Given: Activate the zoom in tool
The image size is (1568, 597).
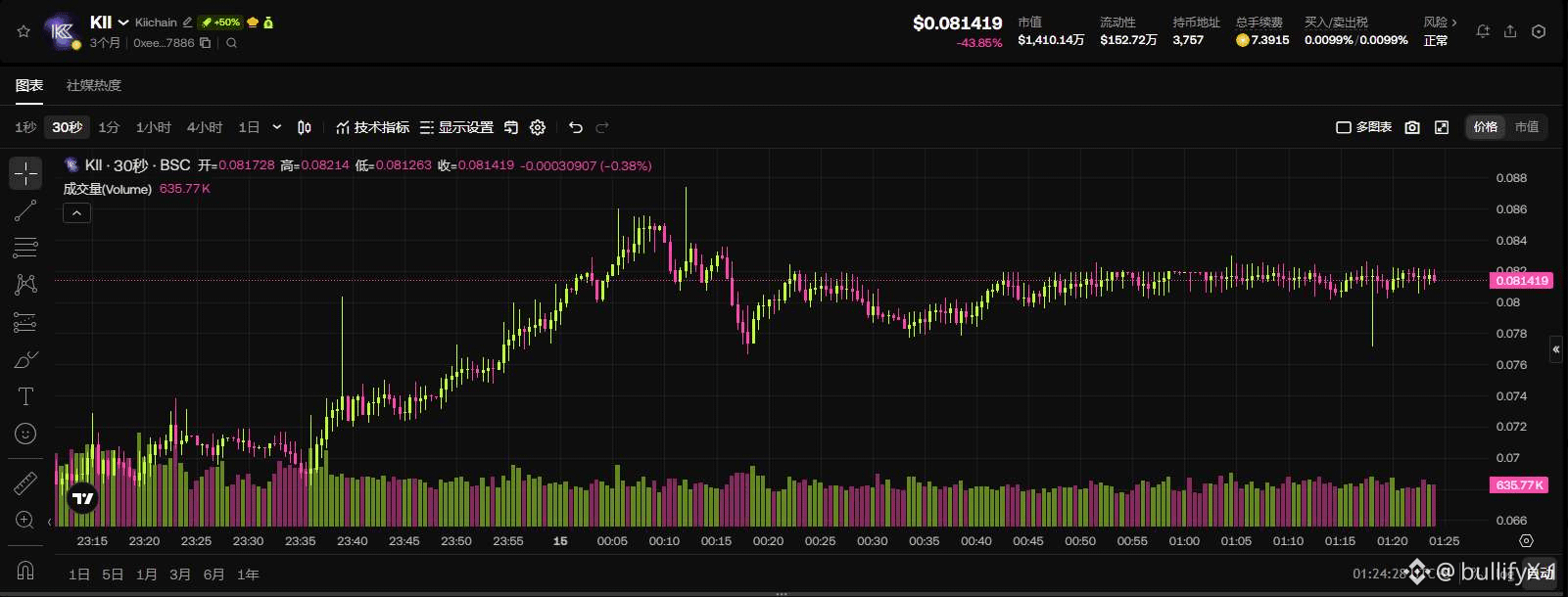Looking at the screenshot, I should coord(25,520).
